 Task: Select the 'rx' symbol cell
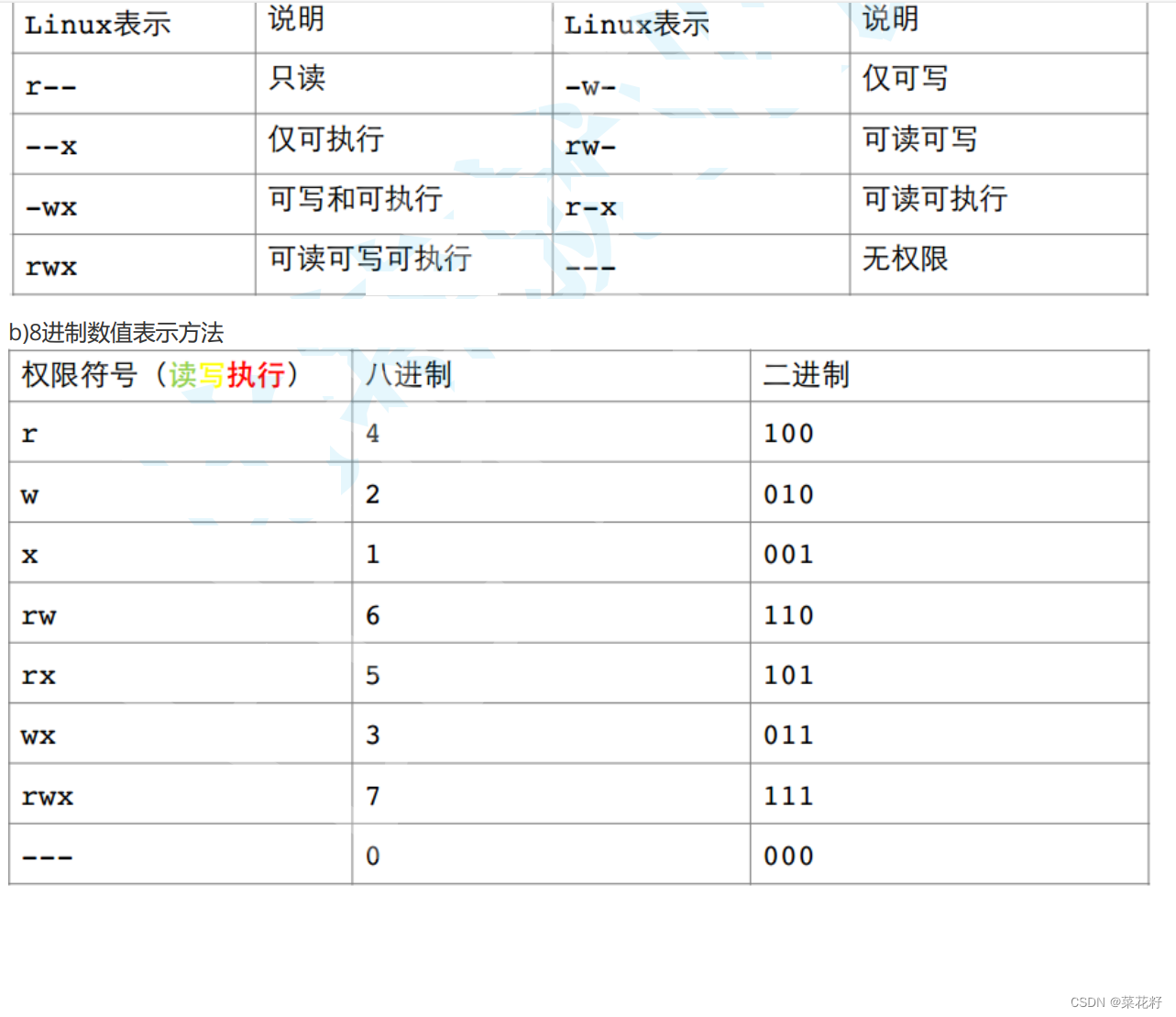181,674
